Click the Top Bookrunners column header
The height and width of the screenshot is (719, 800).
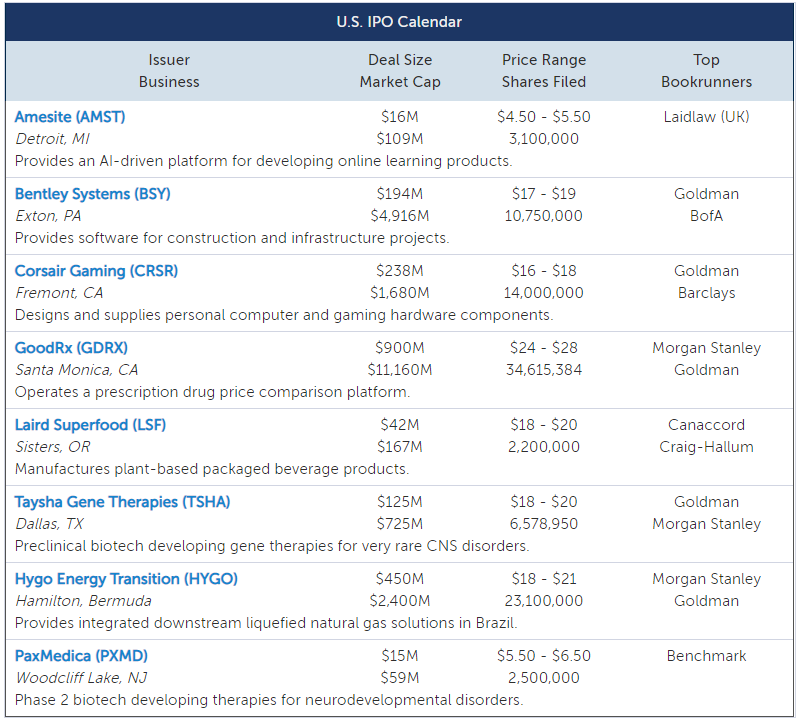707,71
